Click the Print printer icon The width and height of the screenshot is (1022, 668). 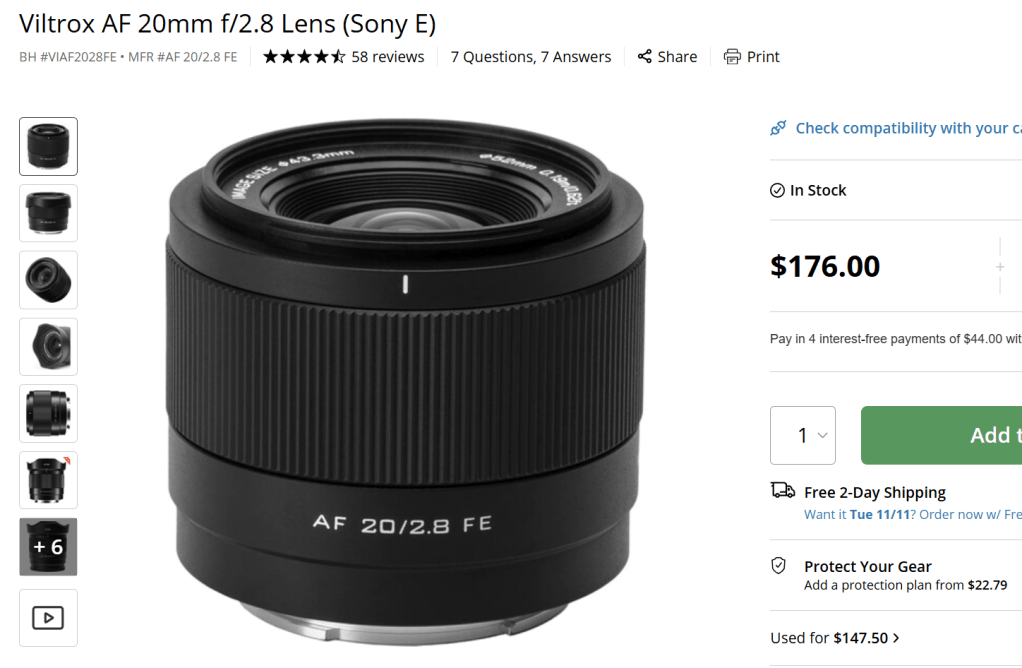732,57
